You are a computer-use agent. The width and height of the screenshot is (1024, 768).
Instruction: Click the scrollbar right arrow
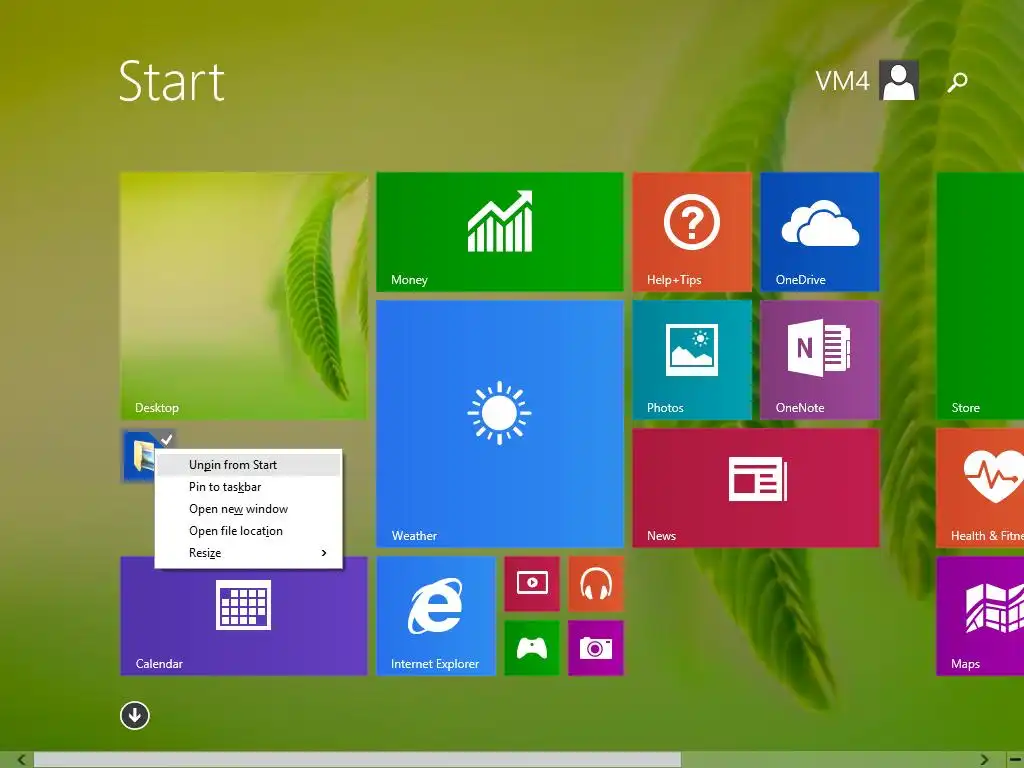[985, 760]
